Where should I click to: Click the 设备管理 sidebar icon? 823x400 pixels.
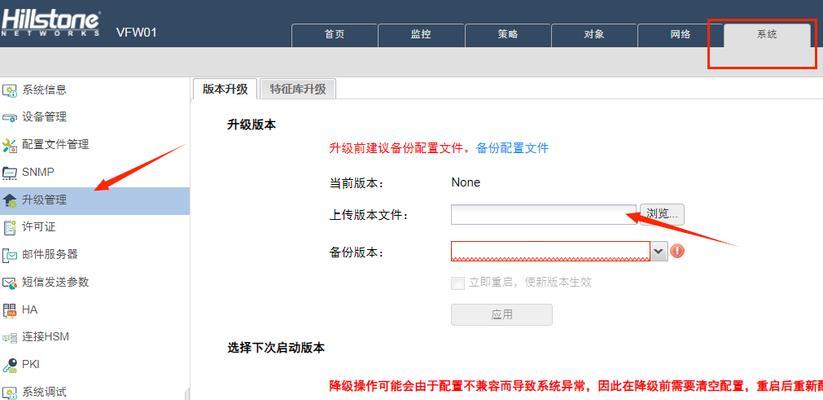[x=9, y=118]
